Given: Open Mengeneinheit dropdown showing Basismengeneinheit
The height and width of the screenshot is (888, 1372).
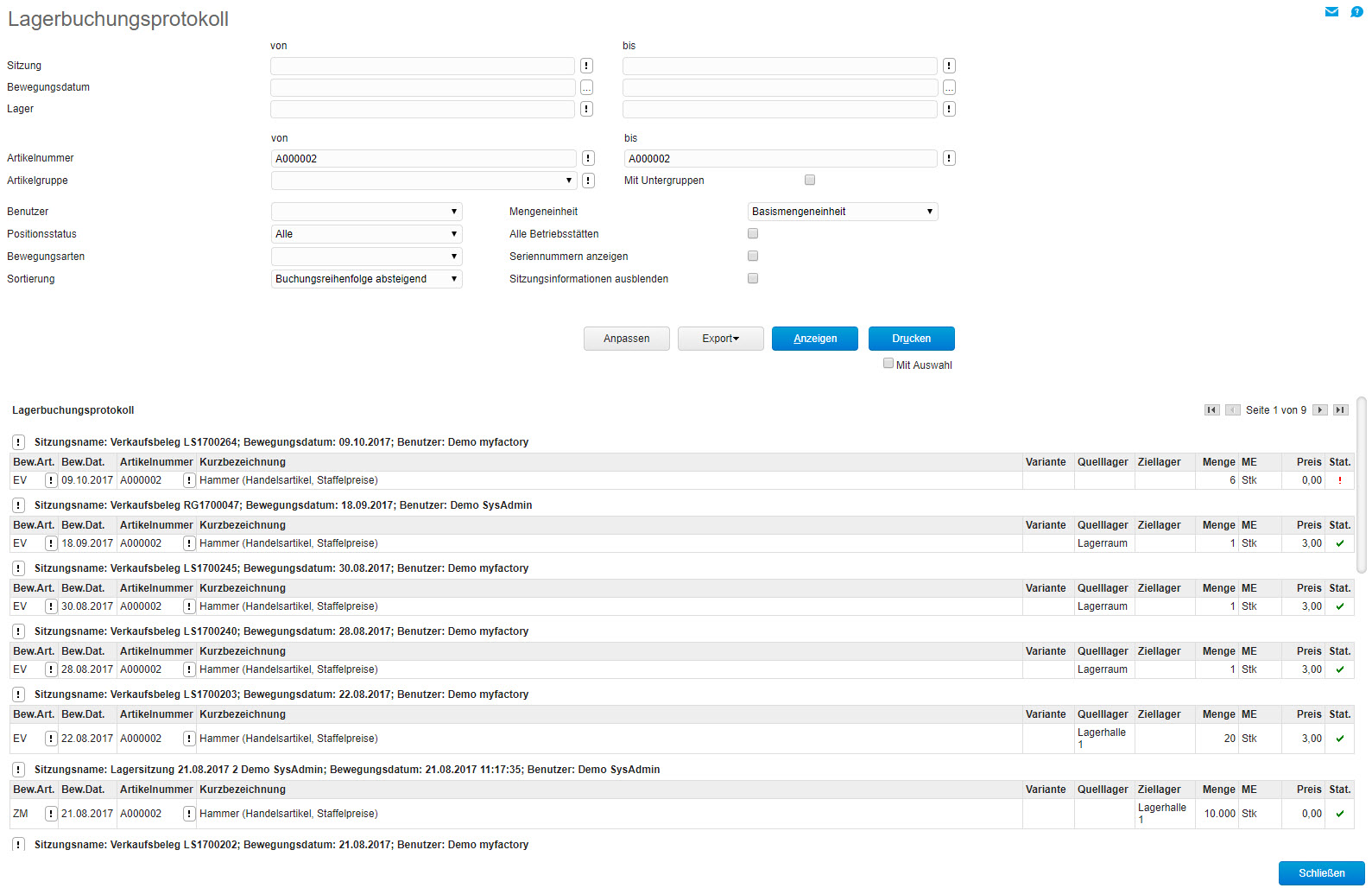Looking at the screenshot, I should tap(843, 212).
